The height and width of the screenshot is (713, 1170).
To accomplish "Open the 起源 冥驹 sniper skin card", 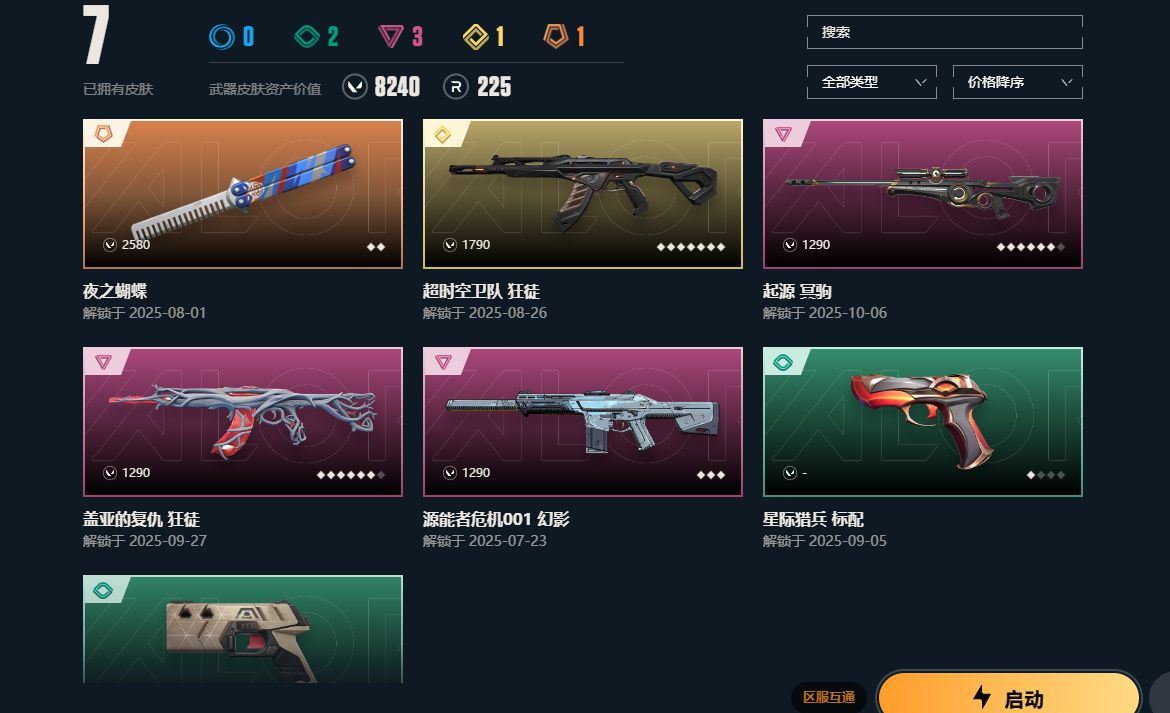I will (923, 194).
